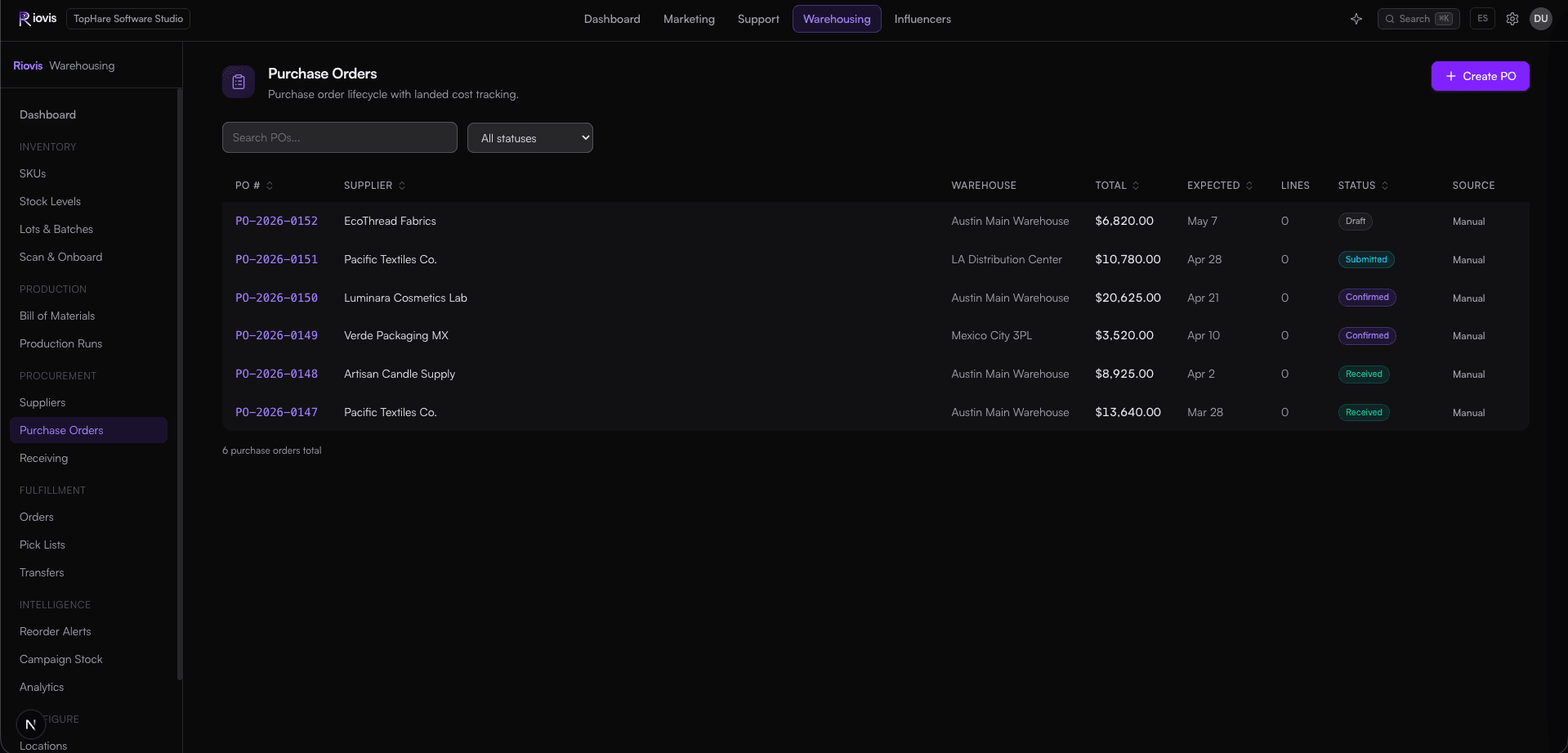
Task: Open Campaign Stock in the sidebar
Action: (x=61, y=659)
